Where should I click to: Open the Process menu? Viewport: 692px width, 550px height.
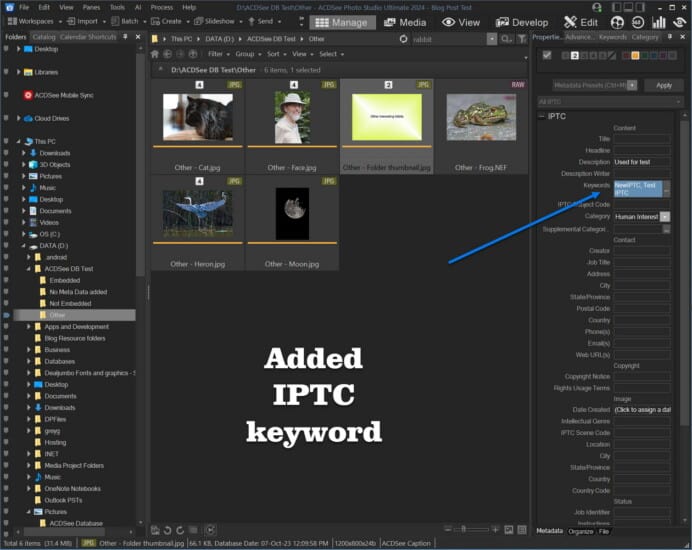click(x=161, y=7)
